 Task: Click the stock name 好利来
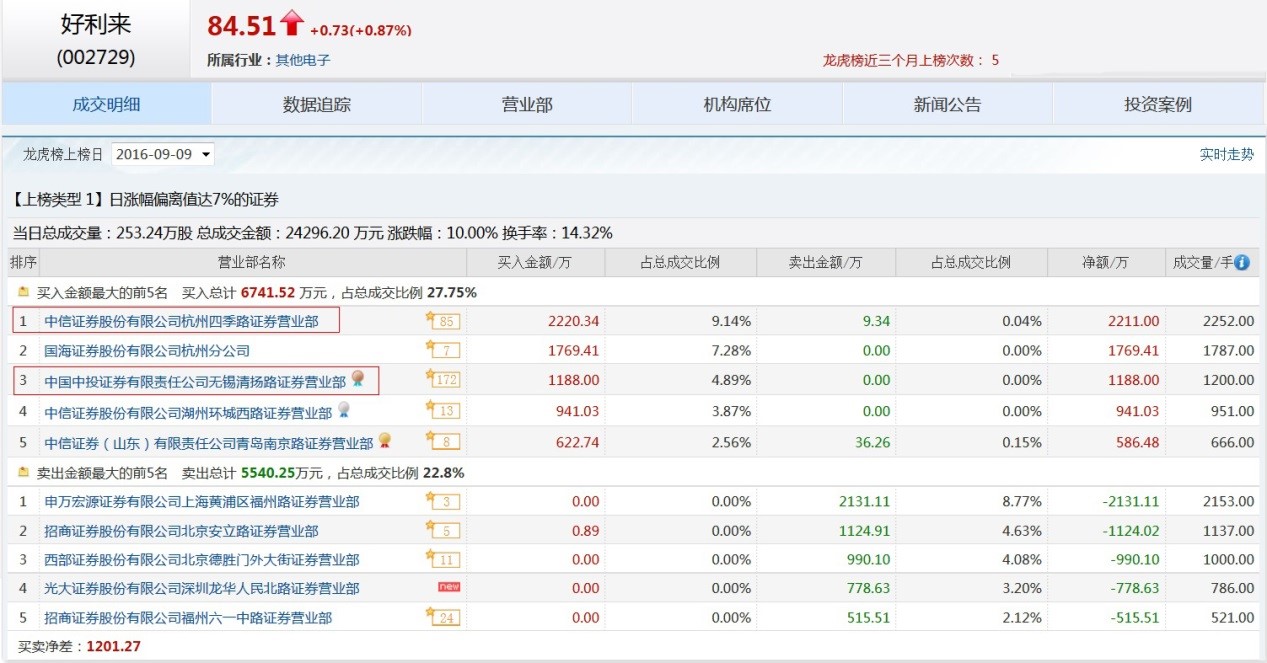[95, 24]
